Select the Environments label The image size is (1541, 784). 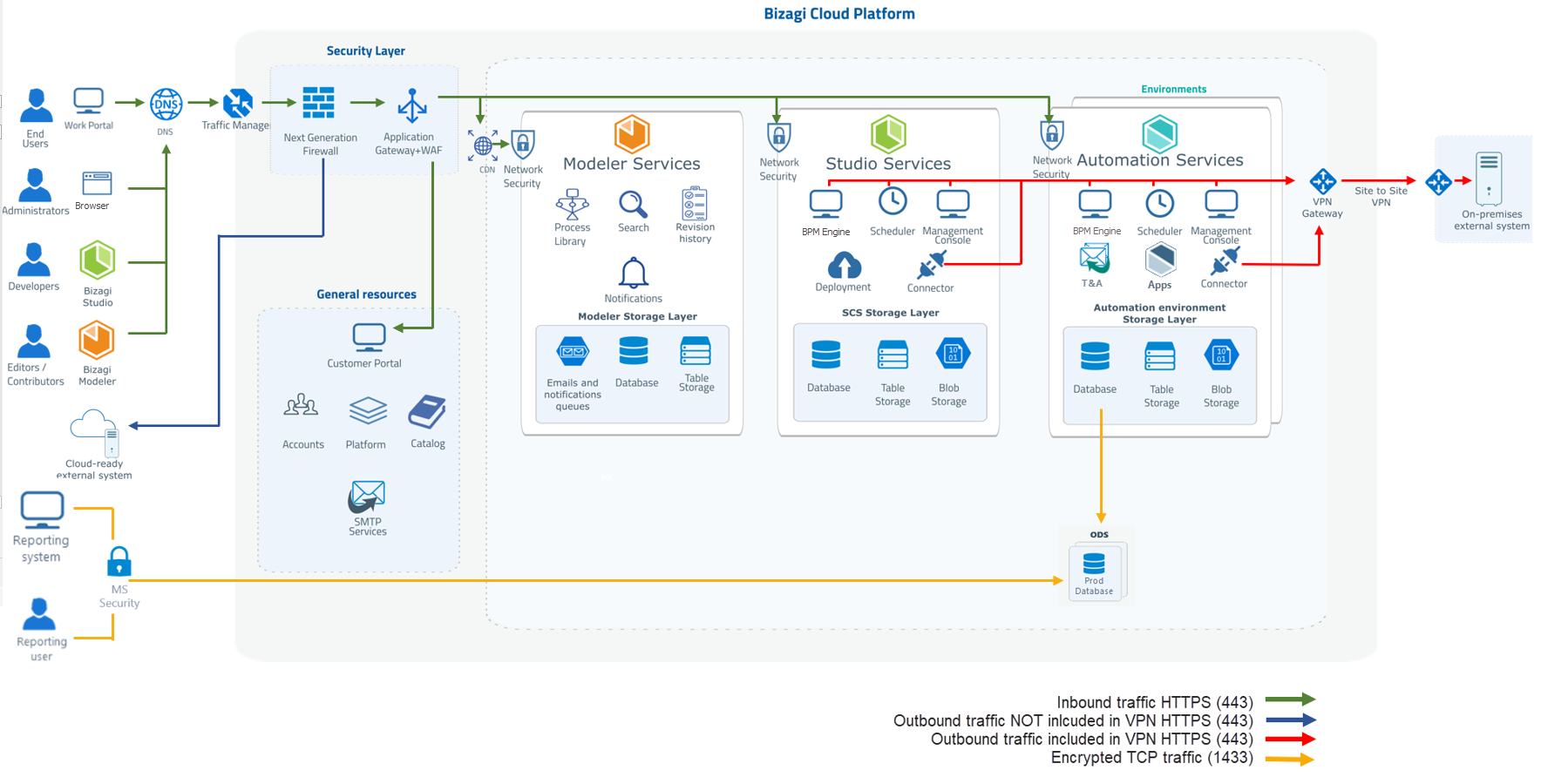(x=1173, y=89)
